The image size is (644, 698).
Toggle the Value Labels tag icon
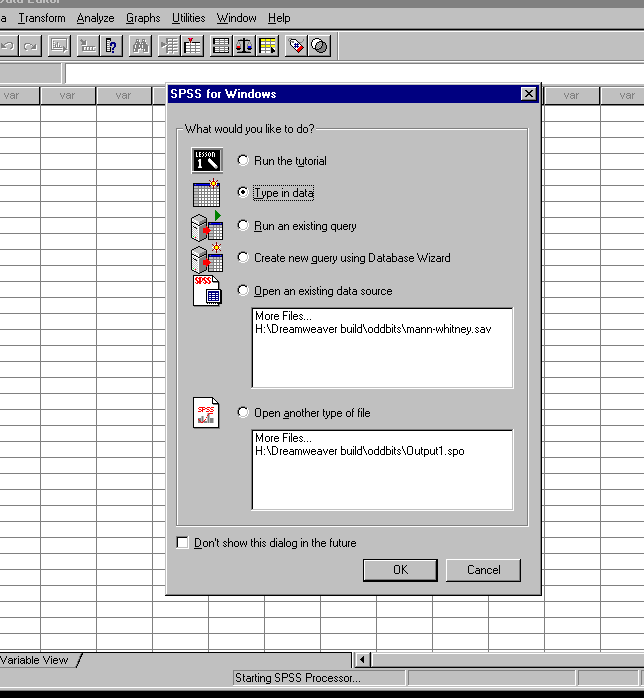pos(296,46)
